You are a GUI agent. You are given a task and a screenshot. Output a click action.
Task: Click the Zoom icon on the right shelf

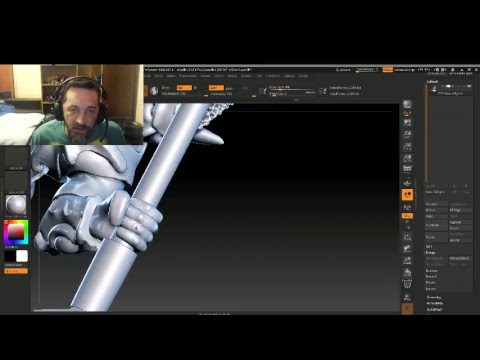point(407,135)
